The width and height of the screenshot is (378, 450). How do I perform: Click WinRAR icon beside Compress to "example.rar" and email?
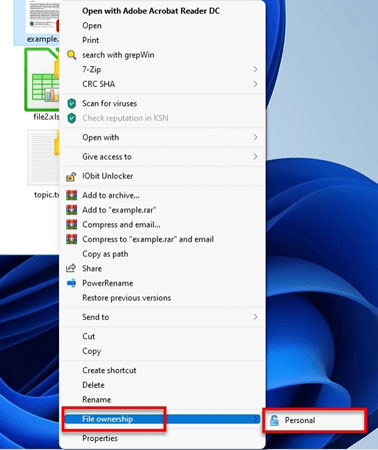tap(71, 239)
